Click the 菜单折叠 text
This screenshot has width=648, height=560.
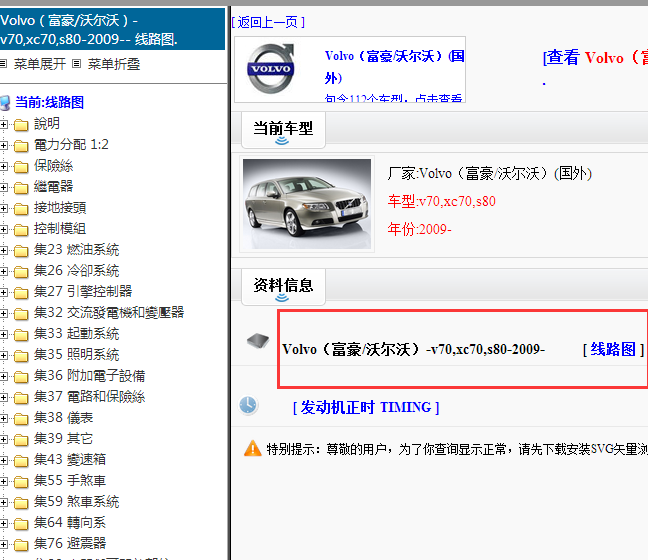pos(114,64)
